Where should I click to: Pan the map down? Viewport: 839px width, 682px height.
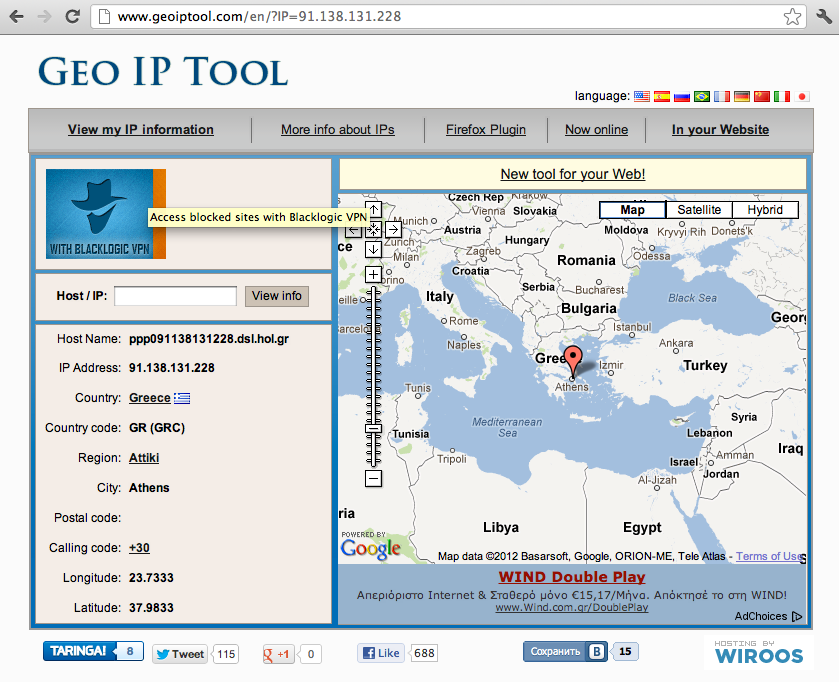pos(373,250)
